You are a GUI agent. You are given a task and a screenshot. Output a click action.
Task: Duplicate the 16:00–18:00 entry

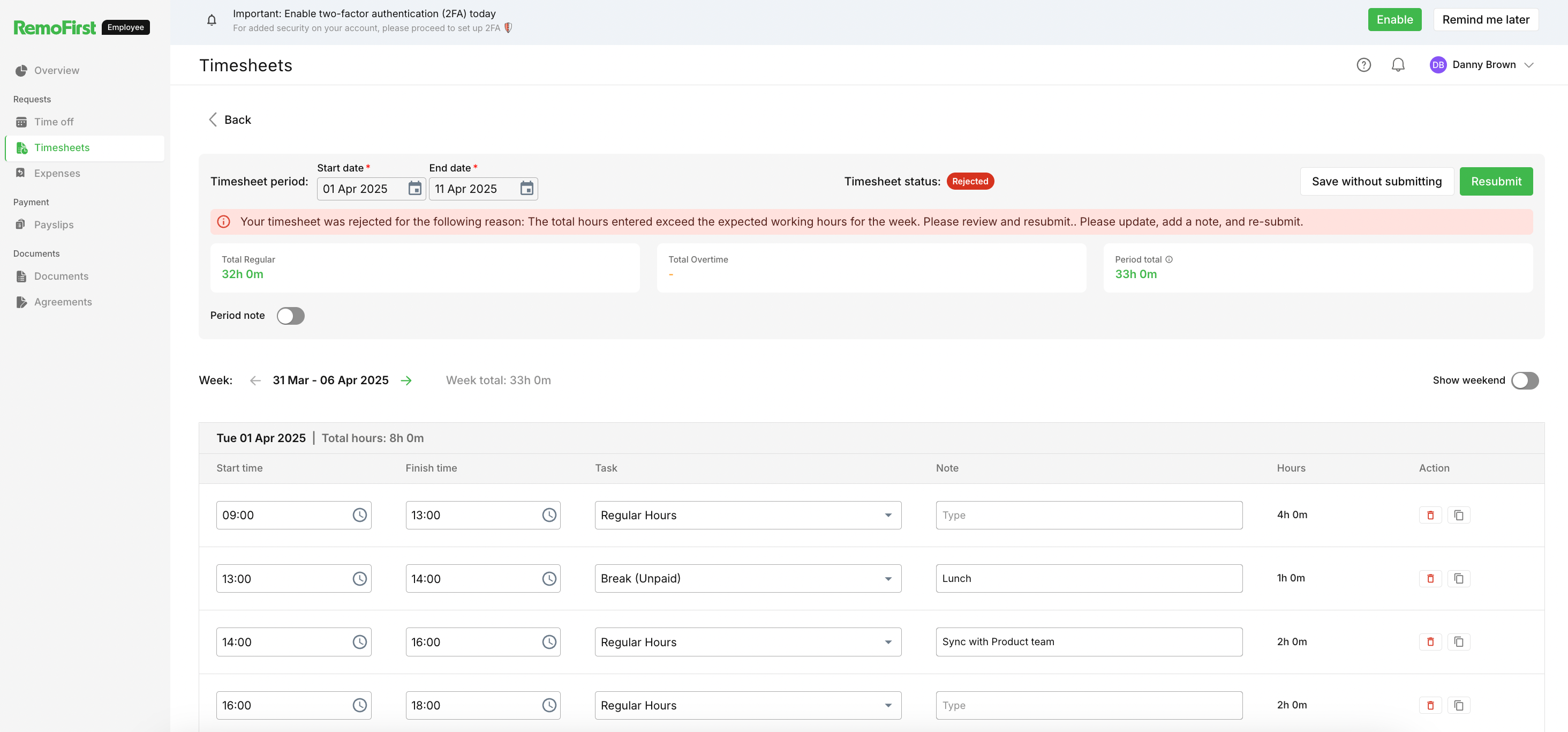tap(1459, 705)
